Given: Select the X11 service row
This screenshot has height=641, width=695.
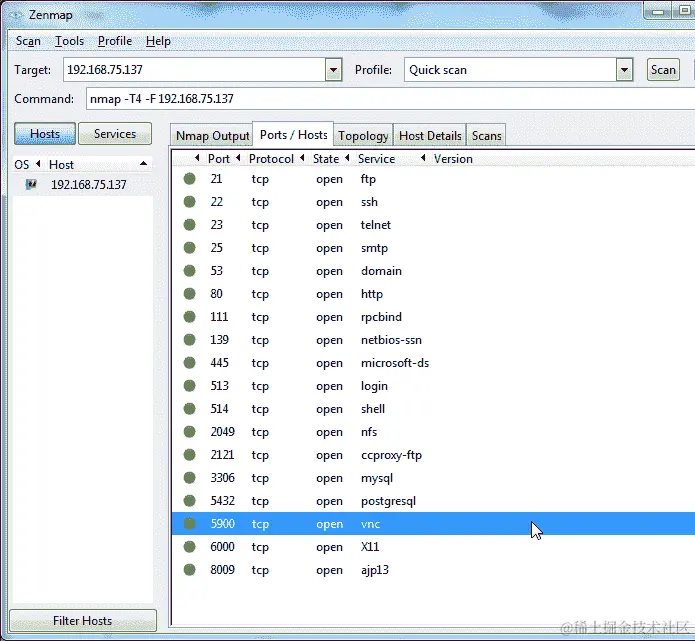Looking at the screenshot, I should coord(433,547).
